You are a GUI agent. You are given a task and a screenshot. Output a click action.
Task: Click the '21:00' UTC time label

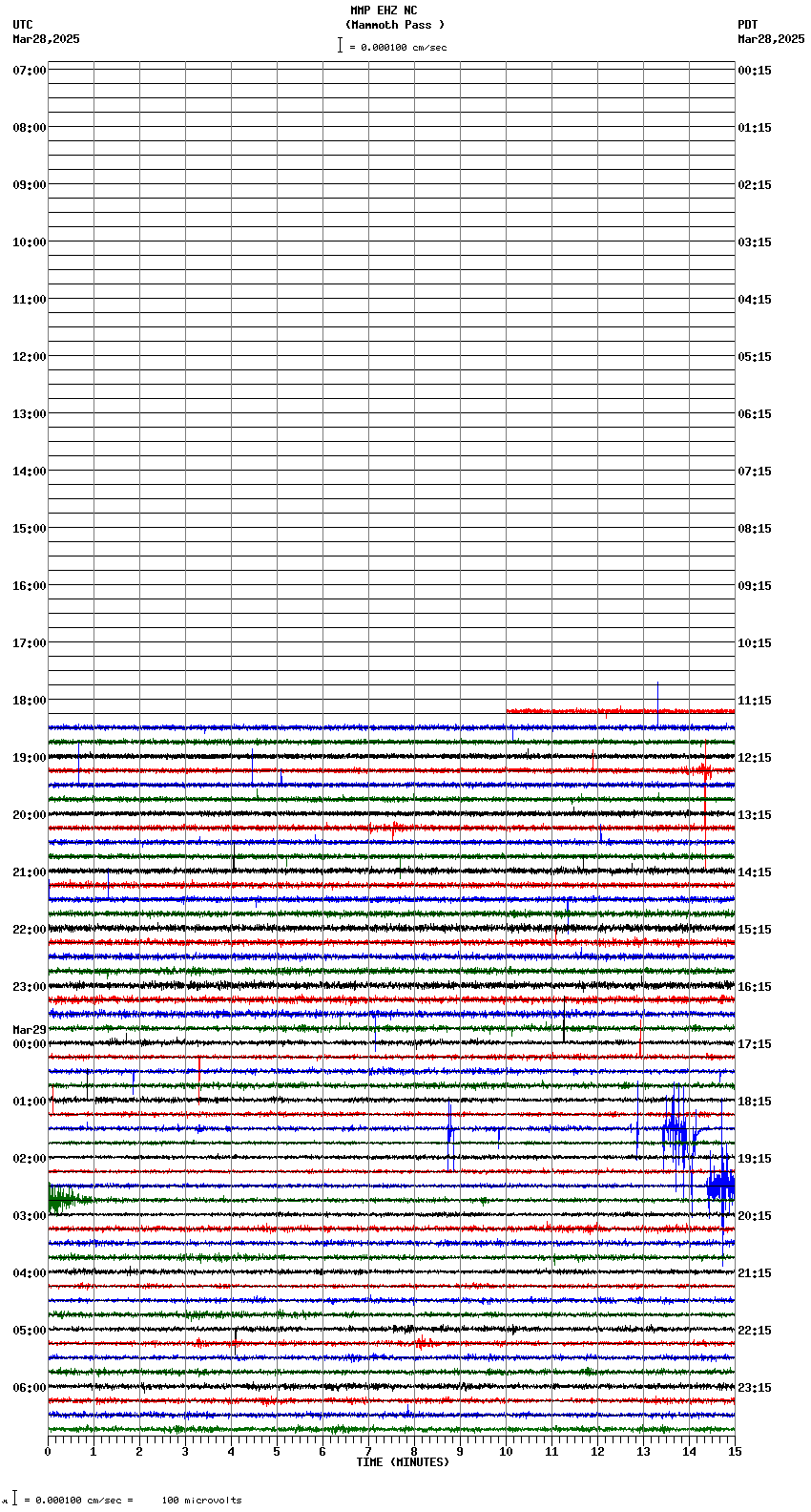tap(30, 872)
